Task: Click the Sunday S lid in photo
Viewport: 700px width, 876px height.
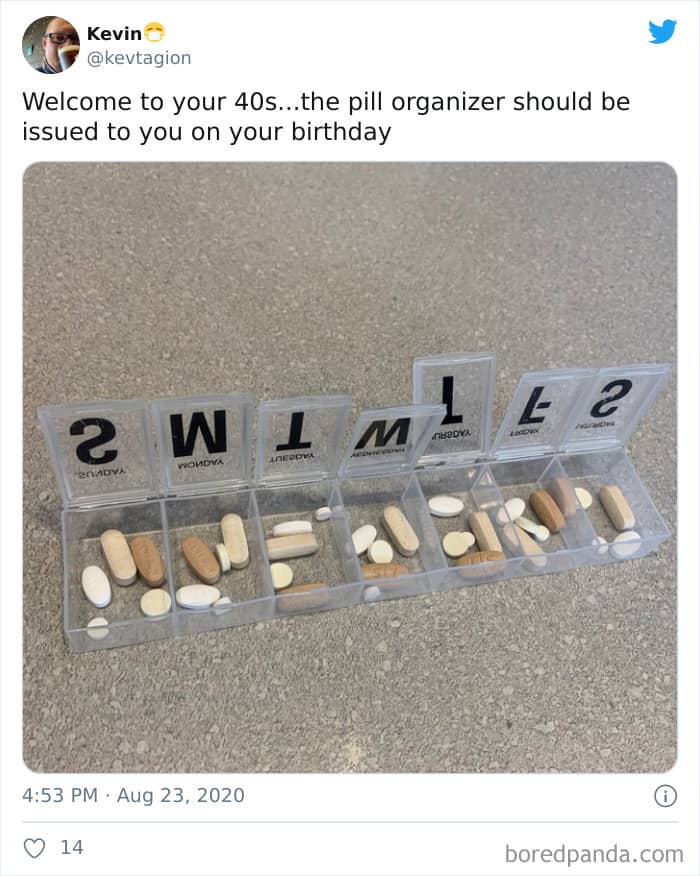Action: click(96, 452)
